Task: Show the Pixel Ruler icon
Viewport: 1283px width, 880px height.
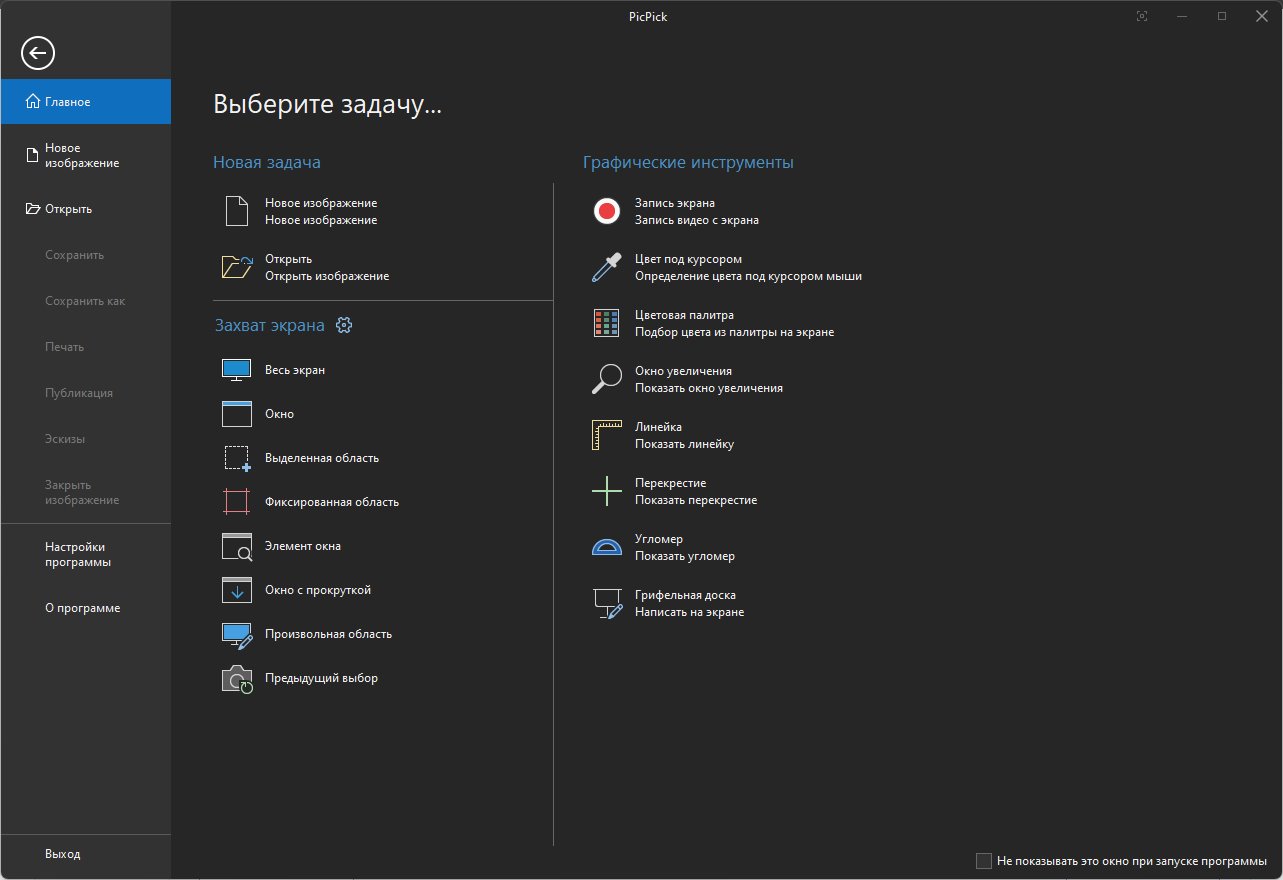Action: (x=607, y=435)
